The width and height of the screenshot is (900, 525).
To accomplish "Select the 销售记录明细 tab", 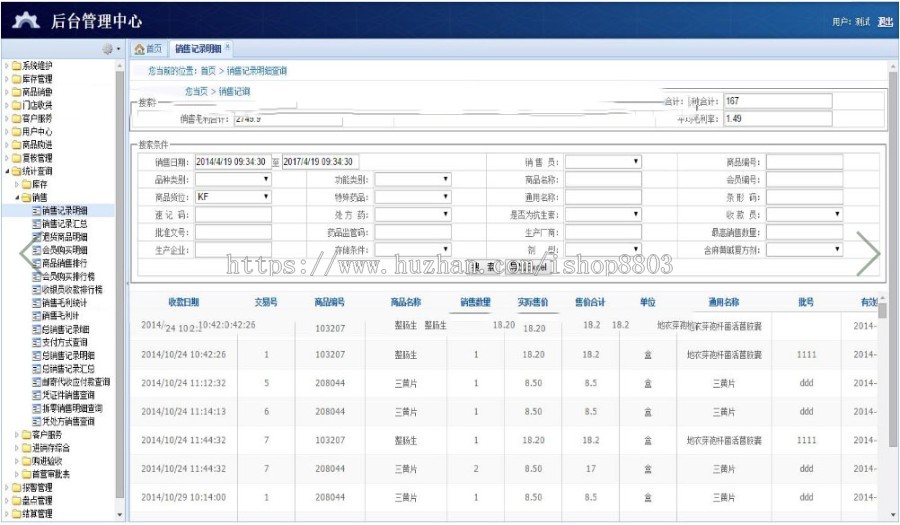I will [x=202, y=49].
